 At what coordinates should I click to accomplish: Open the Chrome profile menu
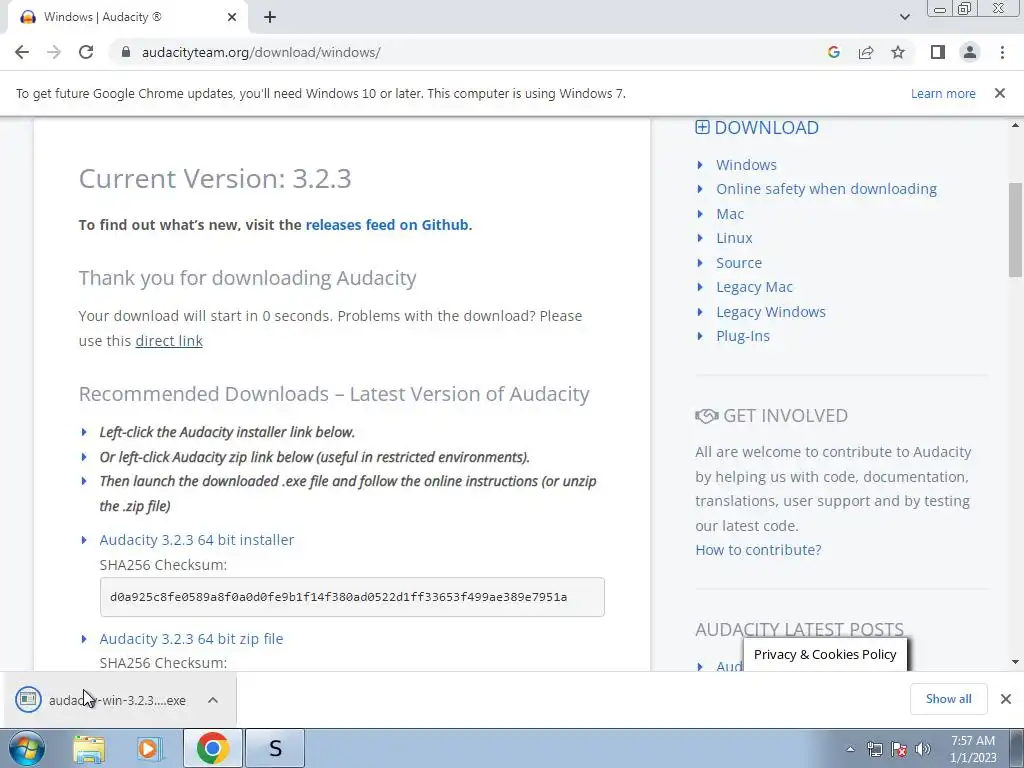pos(970,52)
